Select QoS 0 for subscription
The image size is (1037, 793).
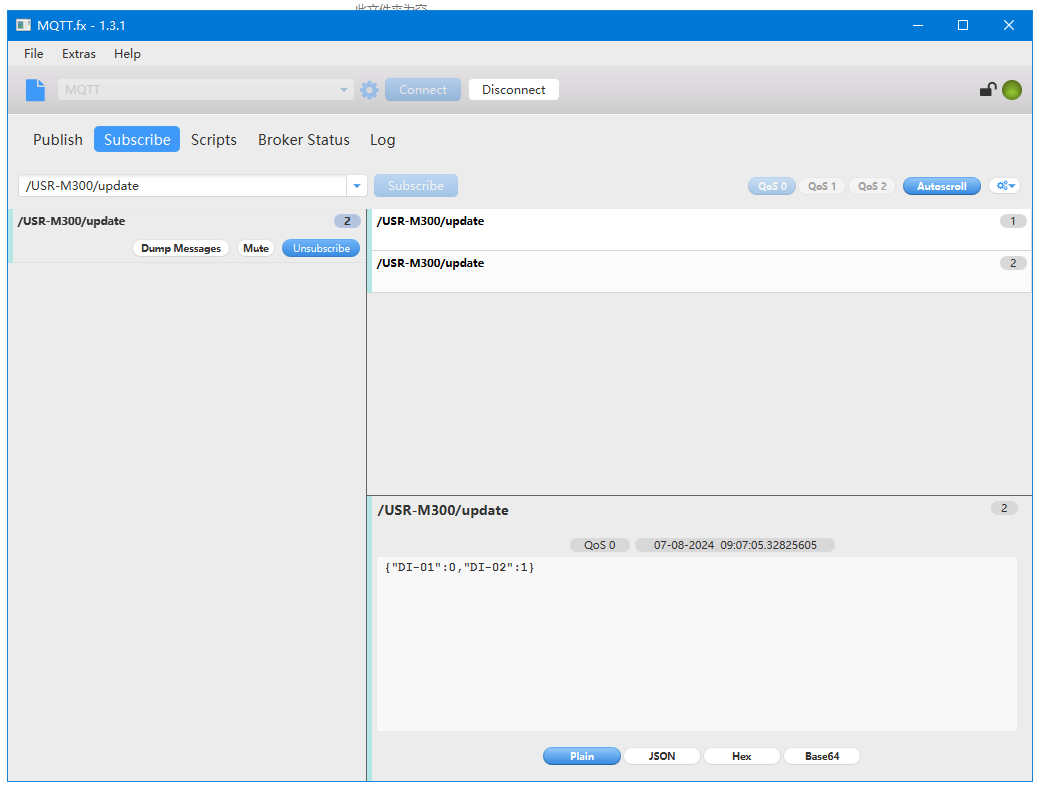772,186
